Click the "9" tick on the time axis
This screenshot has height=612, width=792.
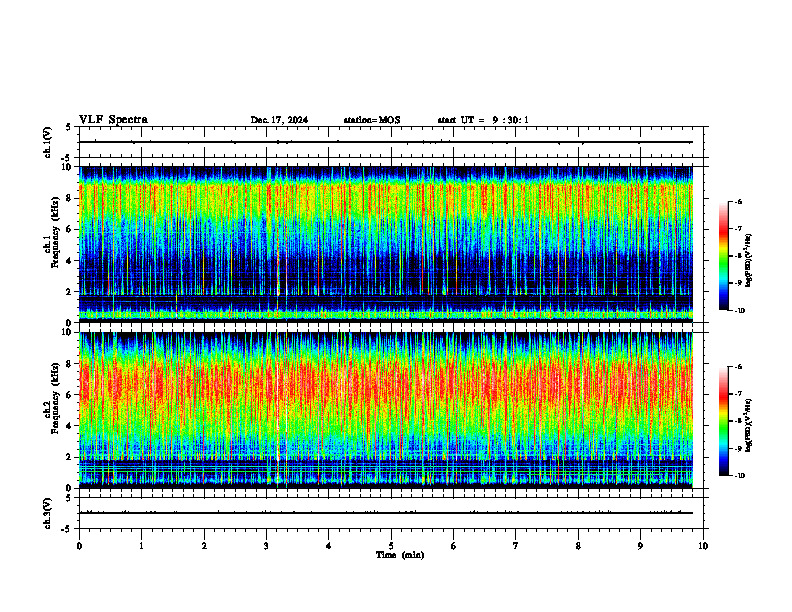coord(640,546)
